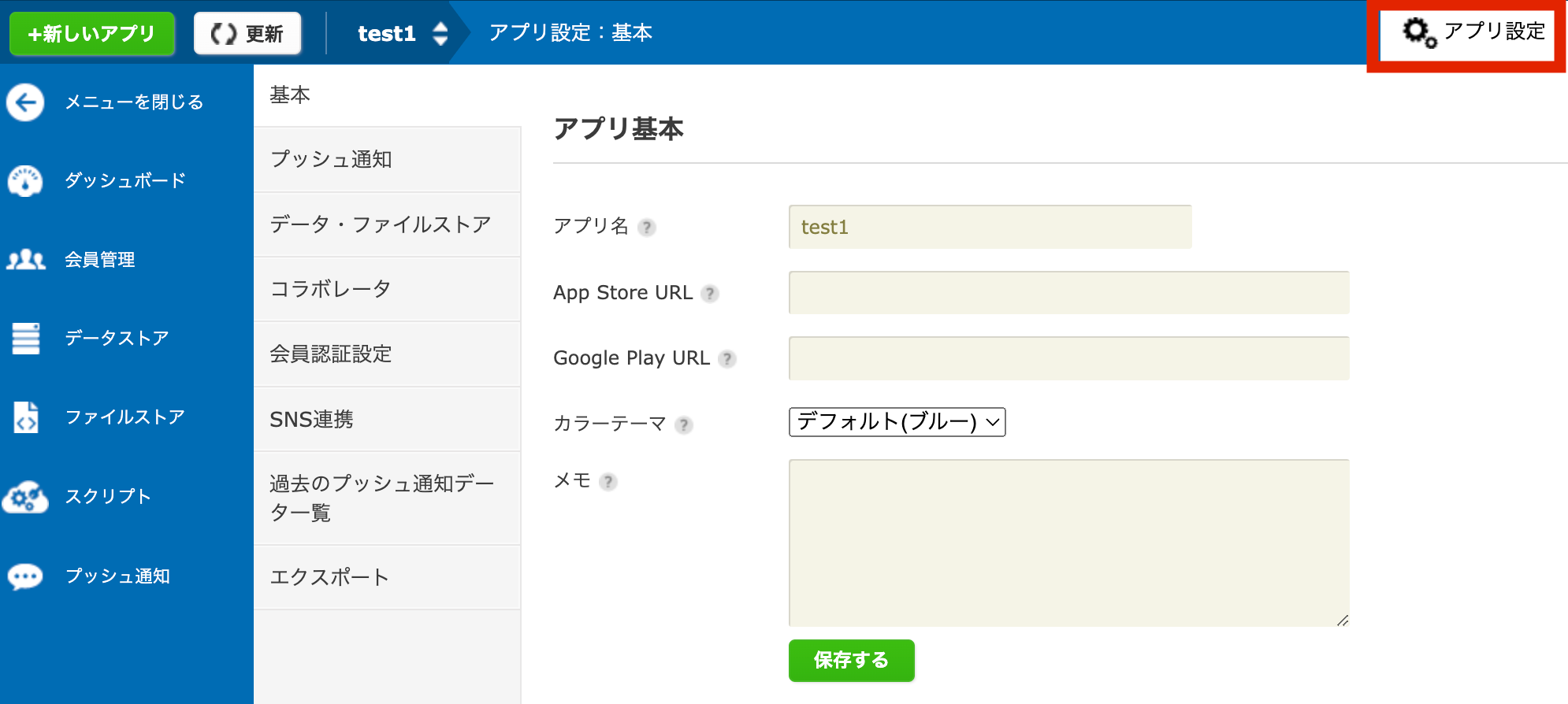Open the Dashboard gauge icon
1568x704 pixels.
coord(25,181)
